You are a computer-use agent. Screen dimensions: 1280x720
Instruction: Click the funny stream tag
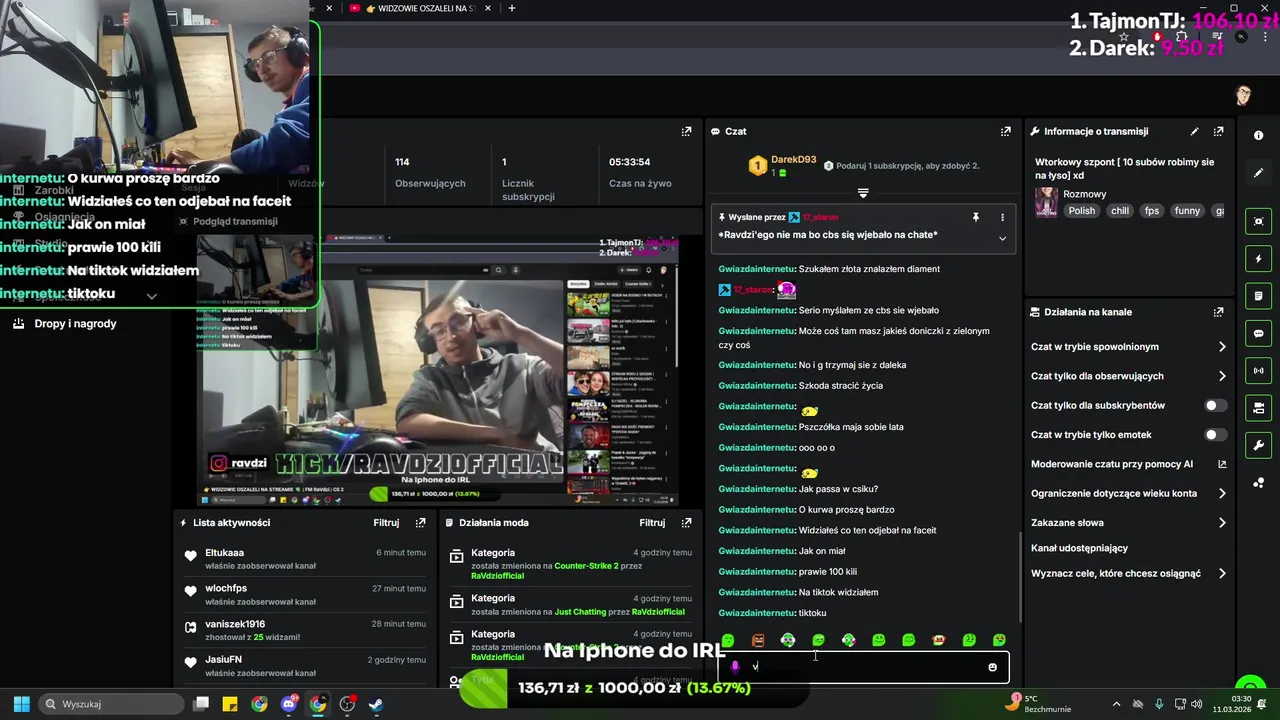pos(1187,211)
